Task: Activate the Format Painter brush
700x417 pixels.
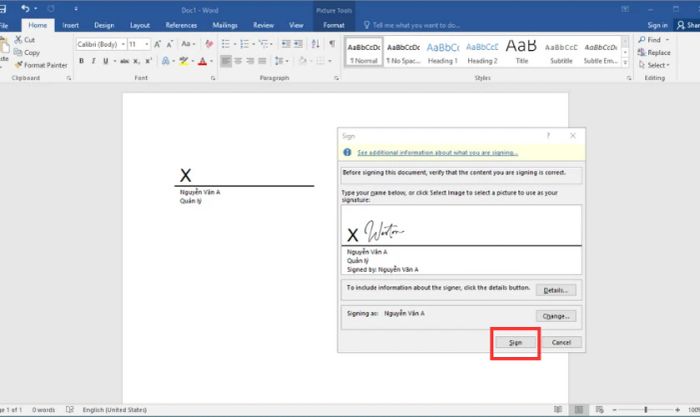Action: coord(41,65)
